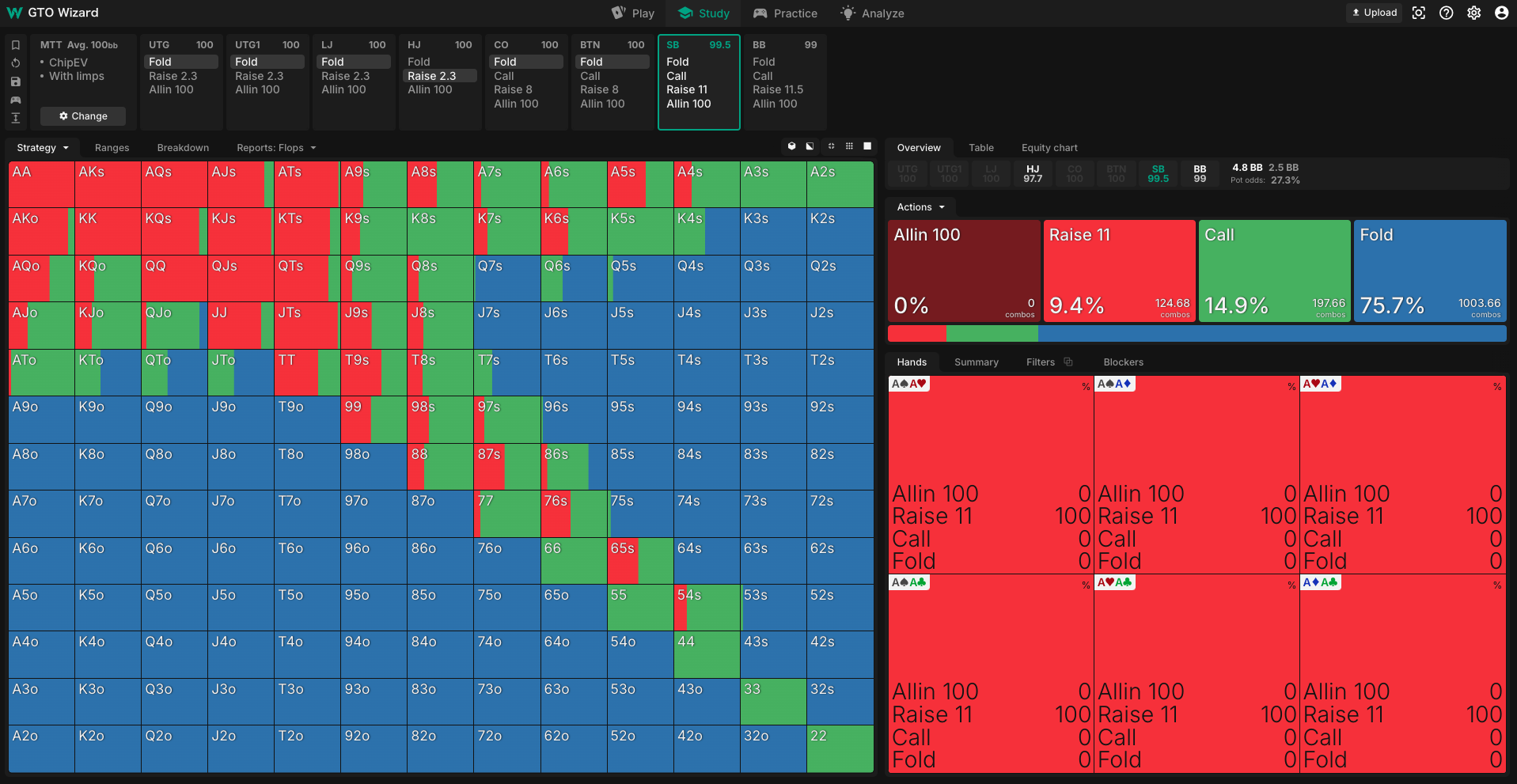1517x784 pixels.
Task: Switch to the Overview tab
Action: pos(919,148)
